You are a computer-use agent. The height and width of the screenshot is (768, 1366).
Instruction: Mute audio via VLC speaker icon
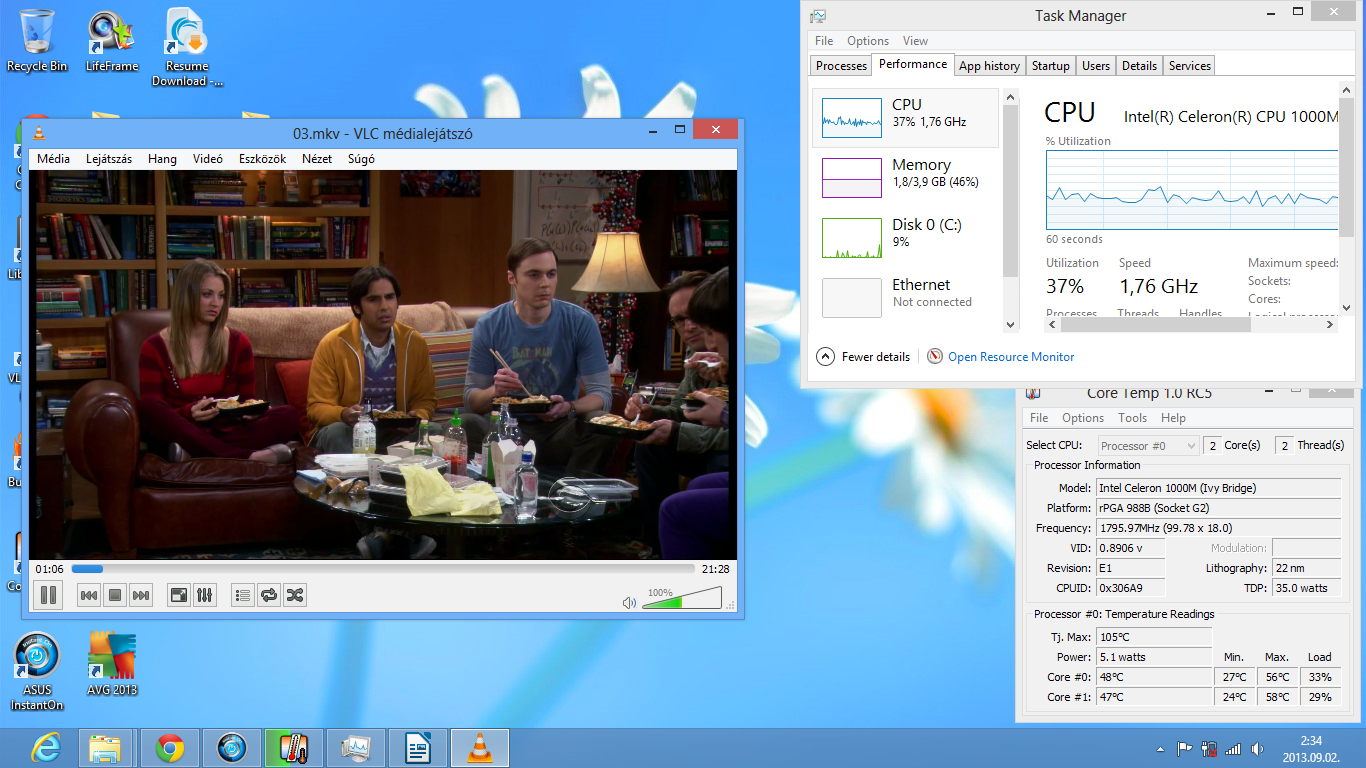pos(629,602)
